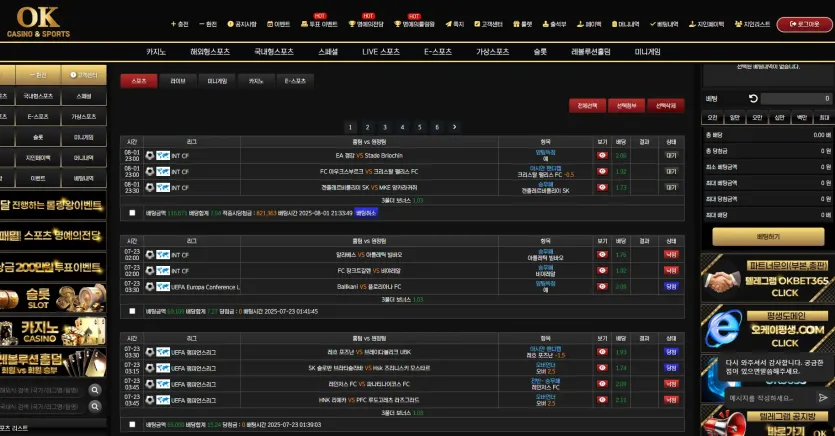Reset the bet slip amount icon
Screen dimensions: 835x436
(x=753, y=98)
